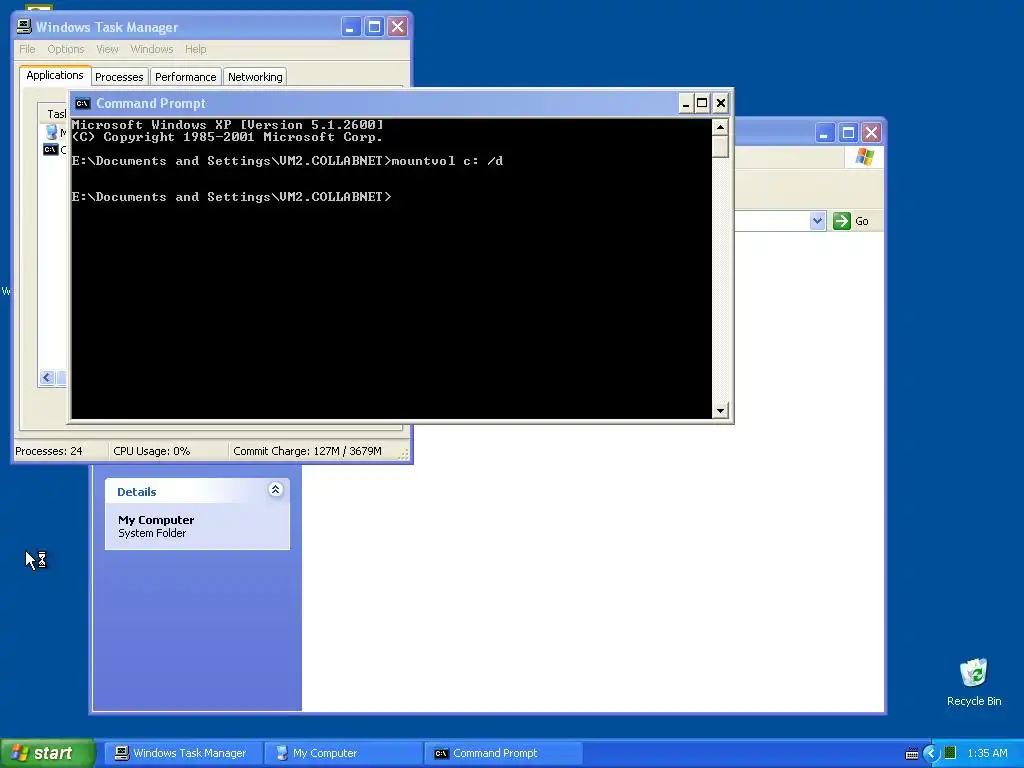Click the Command Prompt title bar icon

point(82,103)
